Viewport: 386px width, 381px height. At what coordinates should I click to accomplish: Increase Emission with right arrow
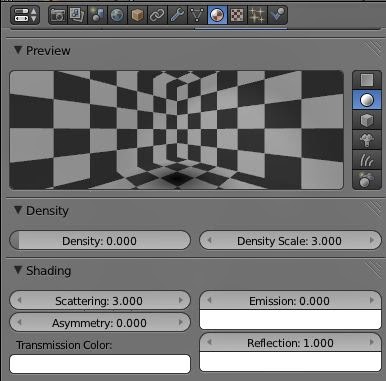point(372,300)
